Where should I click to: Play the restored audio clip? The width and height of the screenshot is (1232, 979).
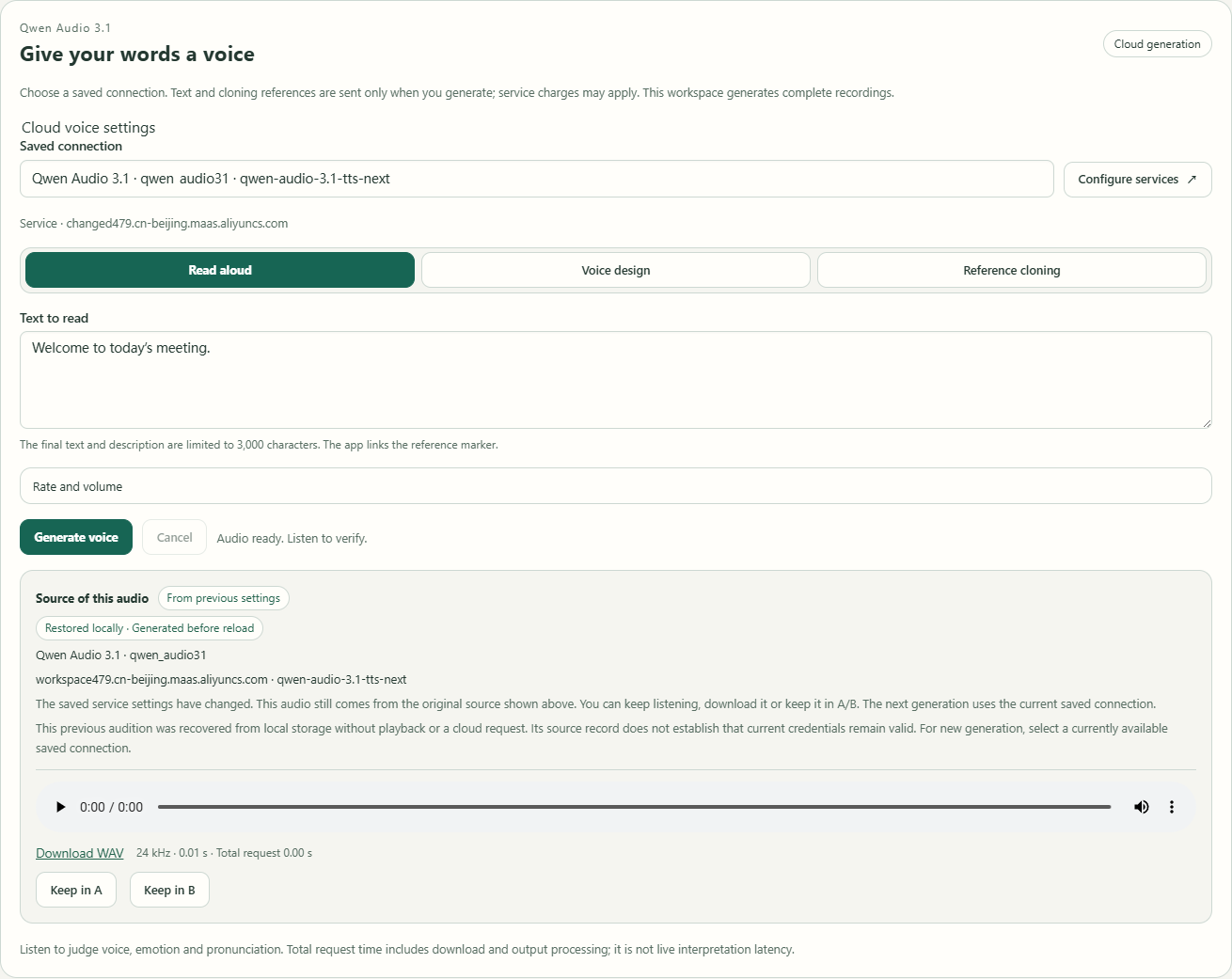[x=61, y=807]
